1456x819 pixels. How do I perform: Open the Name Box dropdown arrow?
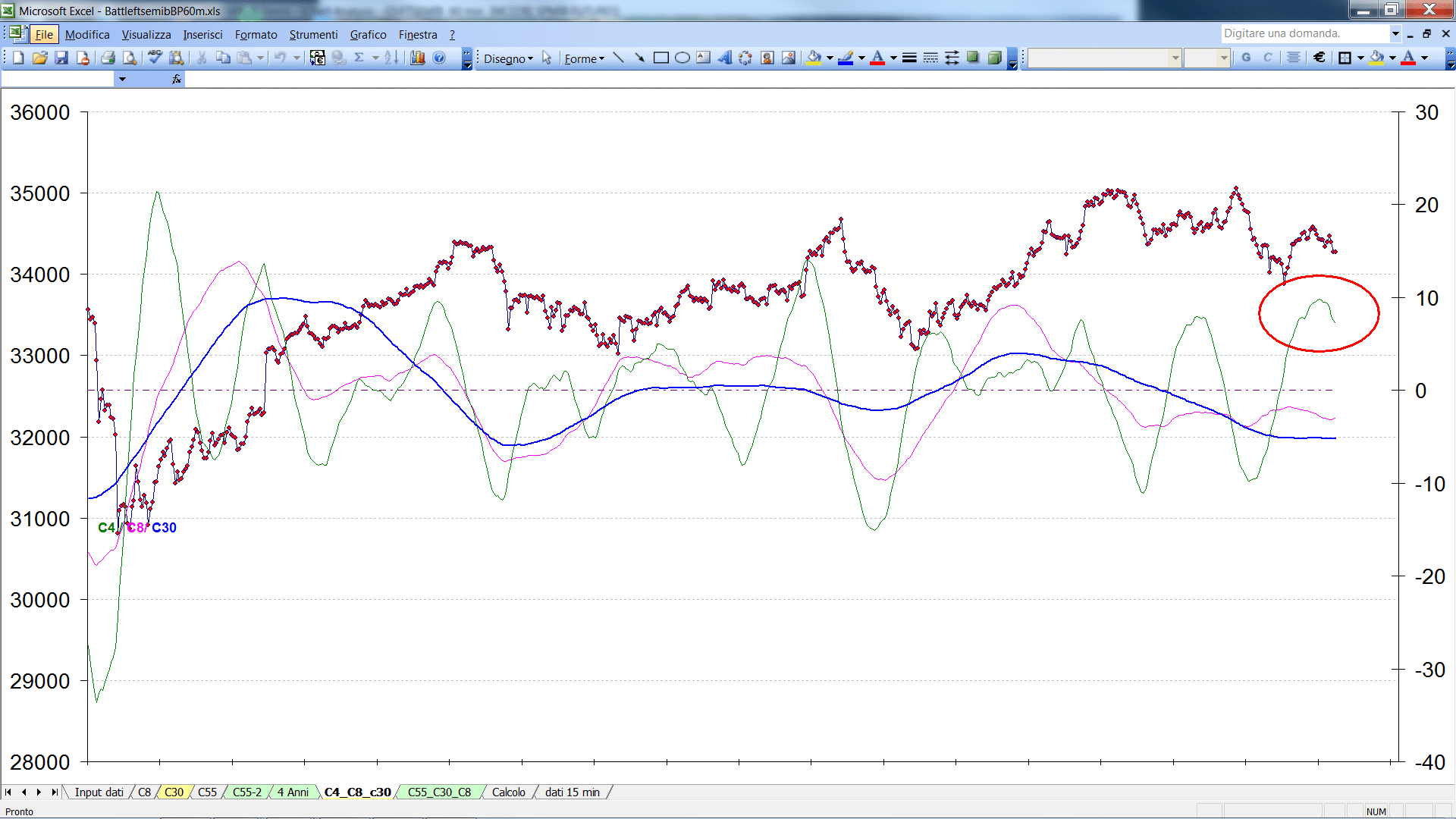(122, 79)
